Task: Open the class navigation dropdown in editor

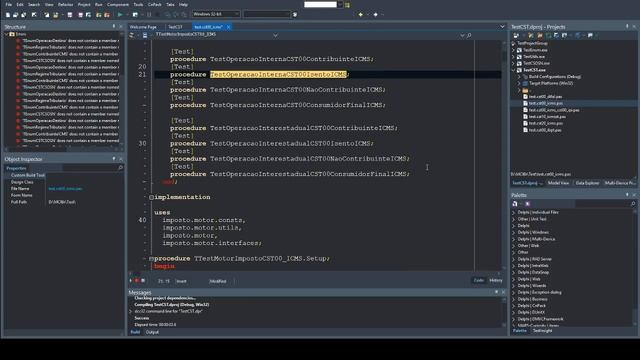Action: pos(276,35)
